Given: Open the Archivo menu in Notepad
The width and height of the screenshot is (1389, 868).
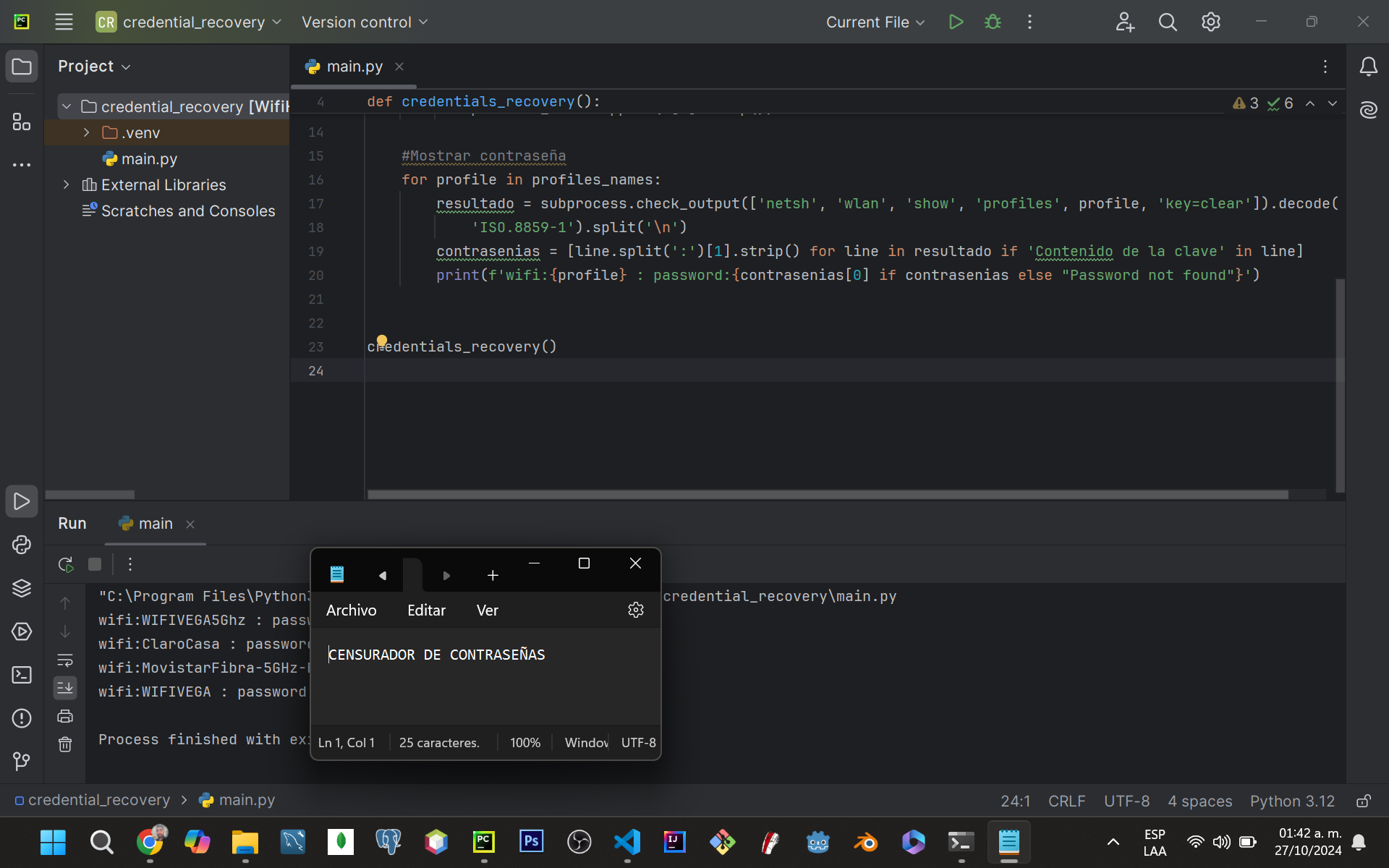Looking at the screenshot, I should coord(351,610).
